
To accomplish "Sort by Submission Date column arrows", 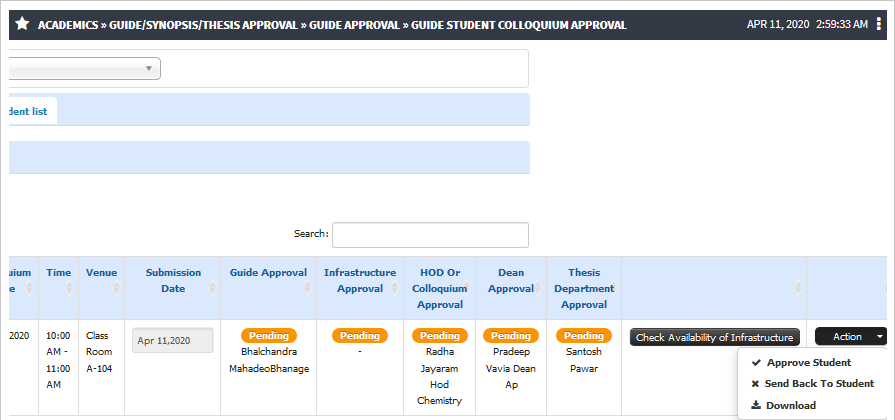I will pos(212,288).
